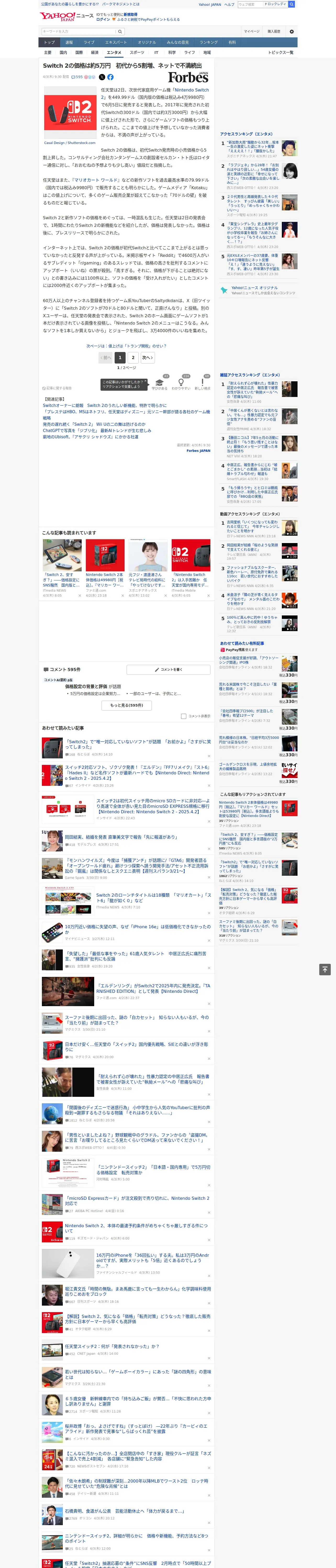Click the わかりやすい lightbulb reaction
The image size is (336, 1568).
click(x=181, y=383)
